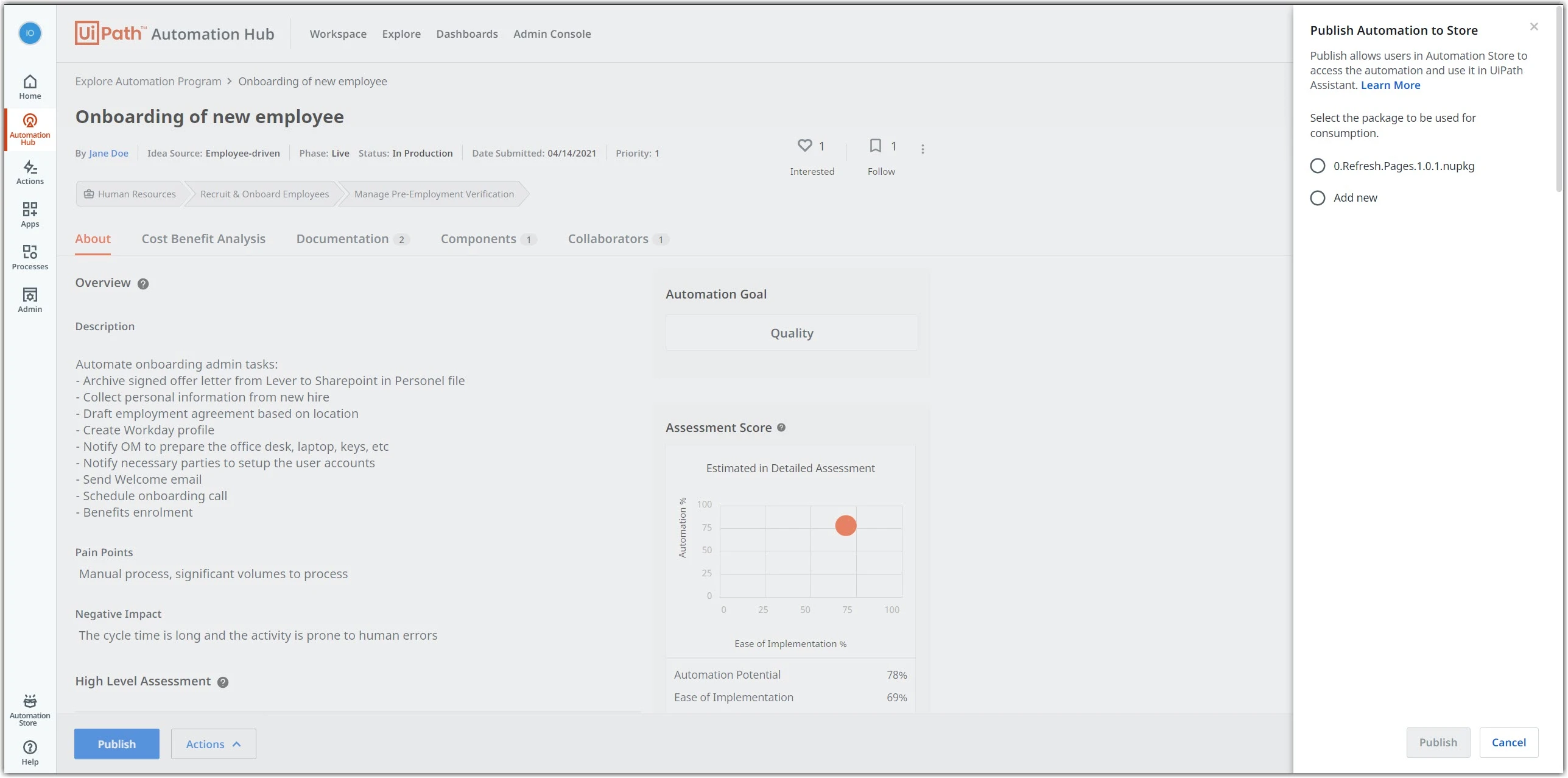Image resolution: width=1568 pixels, height=778 pixels.
Task: Open Automation Hub in the sidebar
Action: pyautogui.click(x=30, y=129)
